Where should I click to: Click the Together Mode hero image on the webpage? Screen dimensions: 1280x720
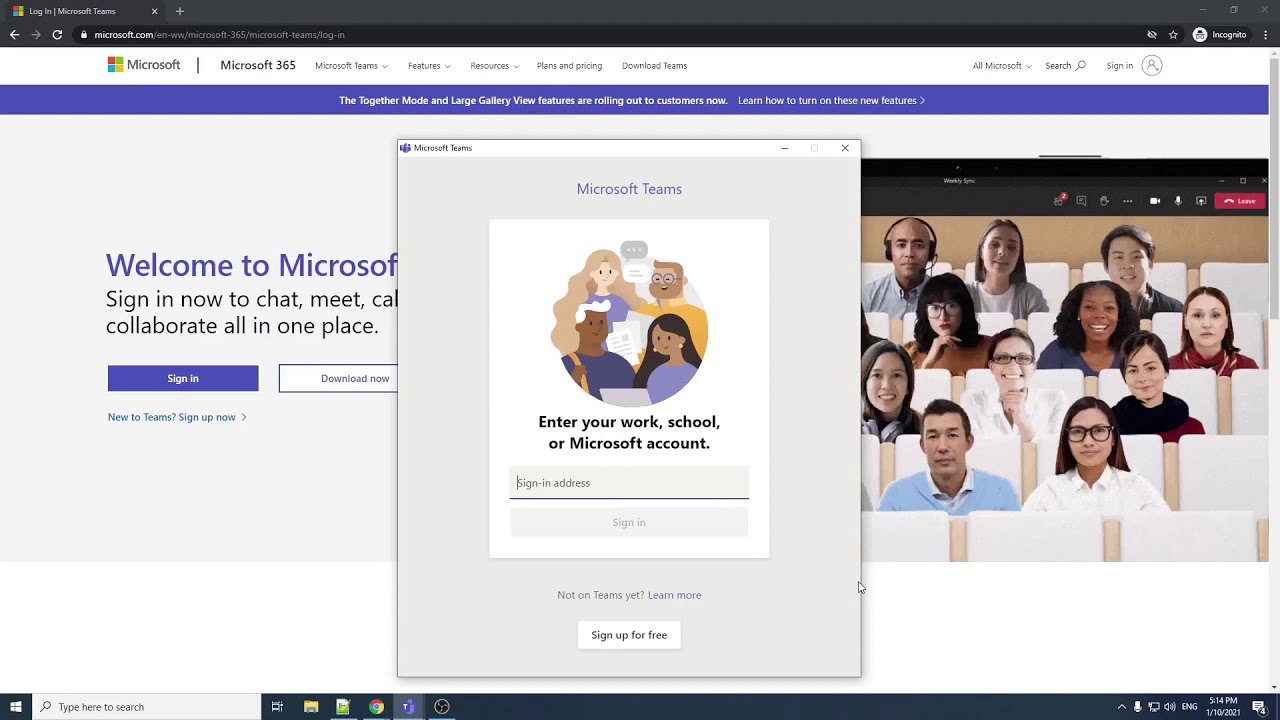tap(1064, 360)
